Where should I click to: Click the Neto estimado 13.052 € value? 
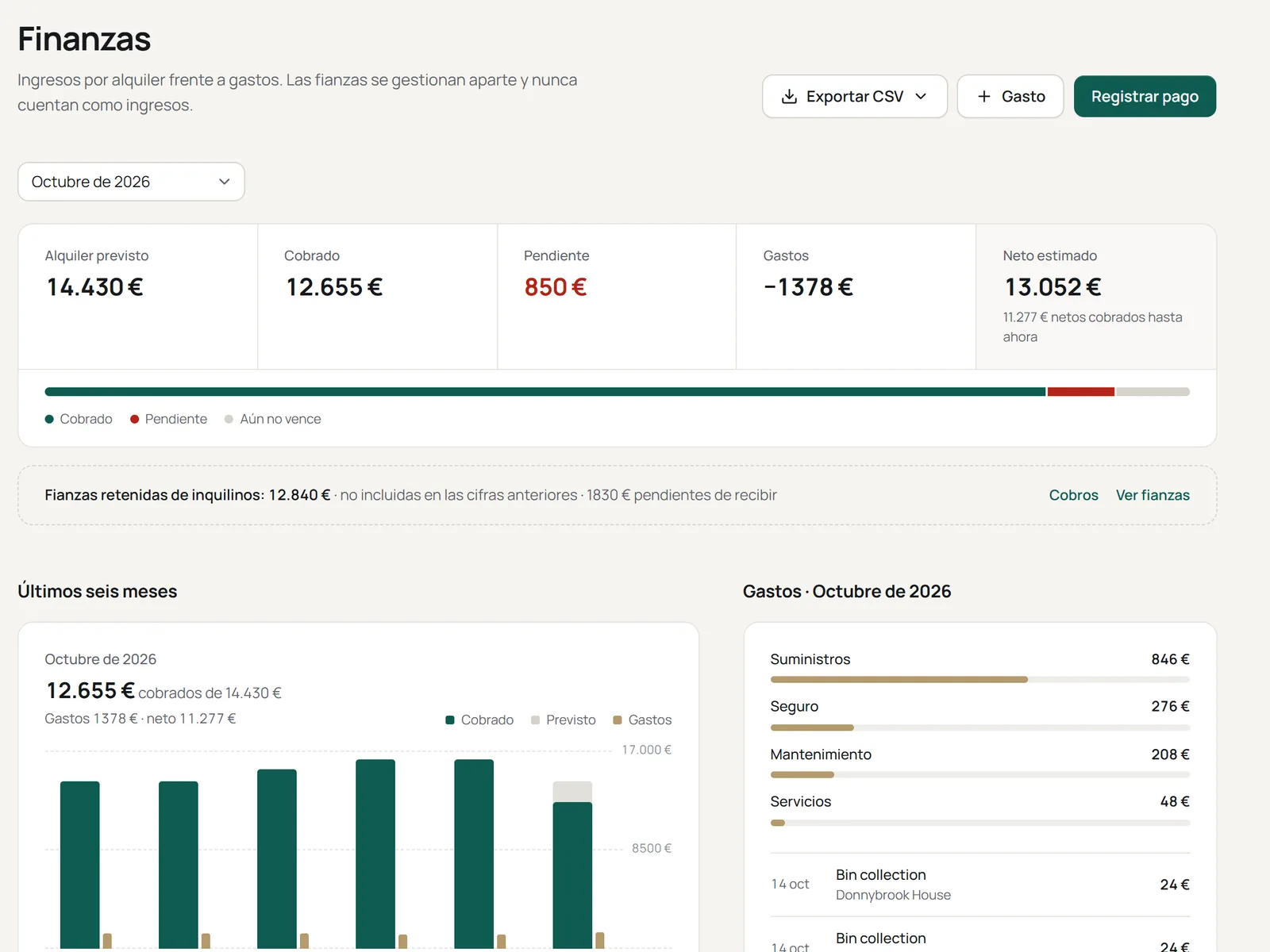click(x=1053, y=287)
